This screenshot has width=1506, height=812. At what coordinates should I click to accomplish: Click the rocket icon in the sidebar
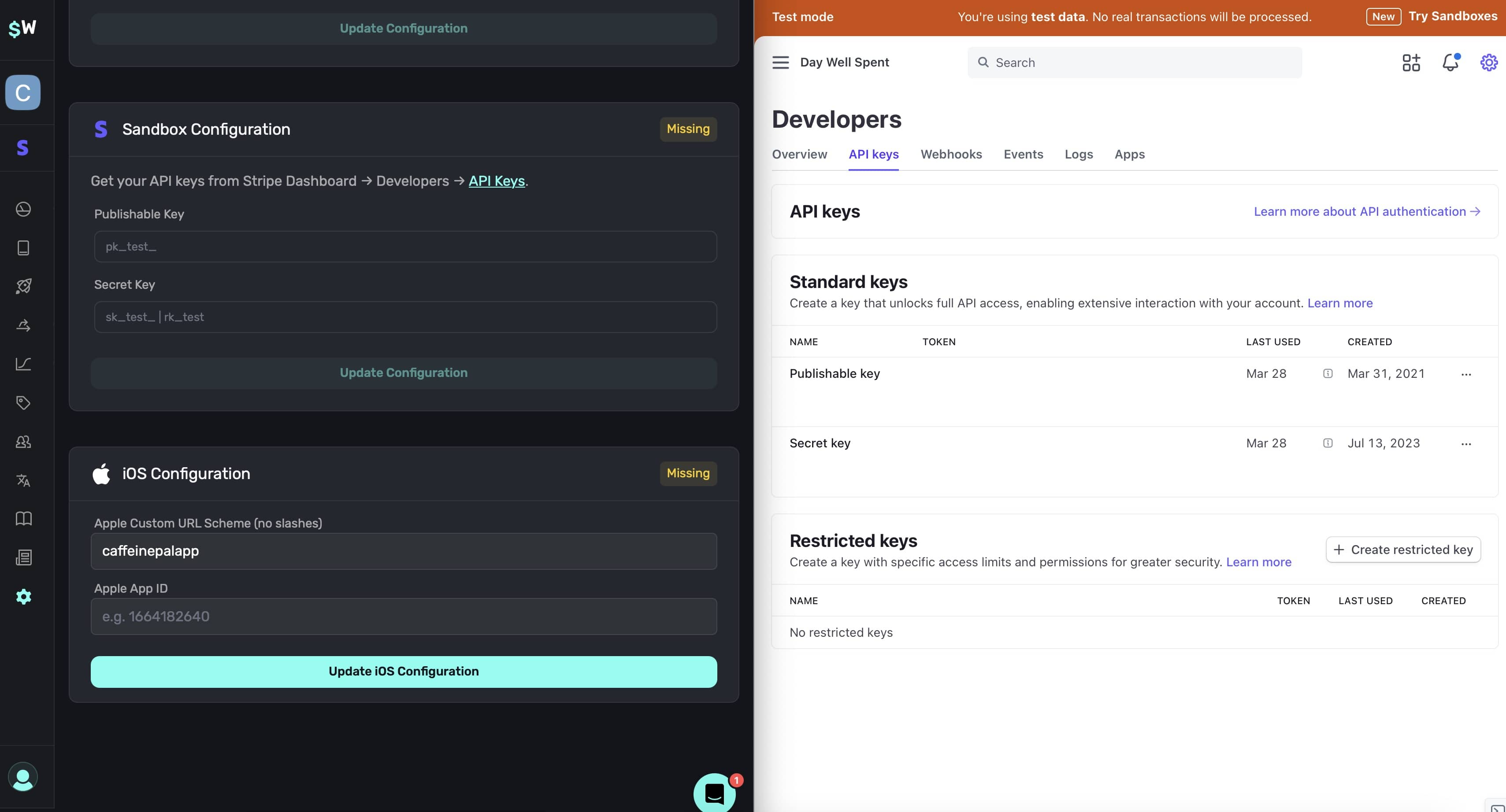(23, 286)
